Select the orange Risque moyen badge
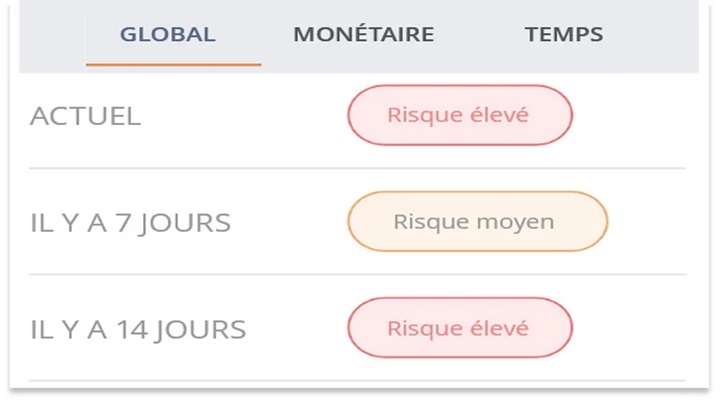 pos(478,221)
